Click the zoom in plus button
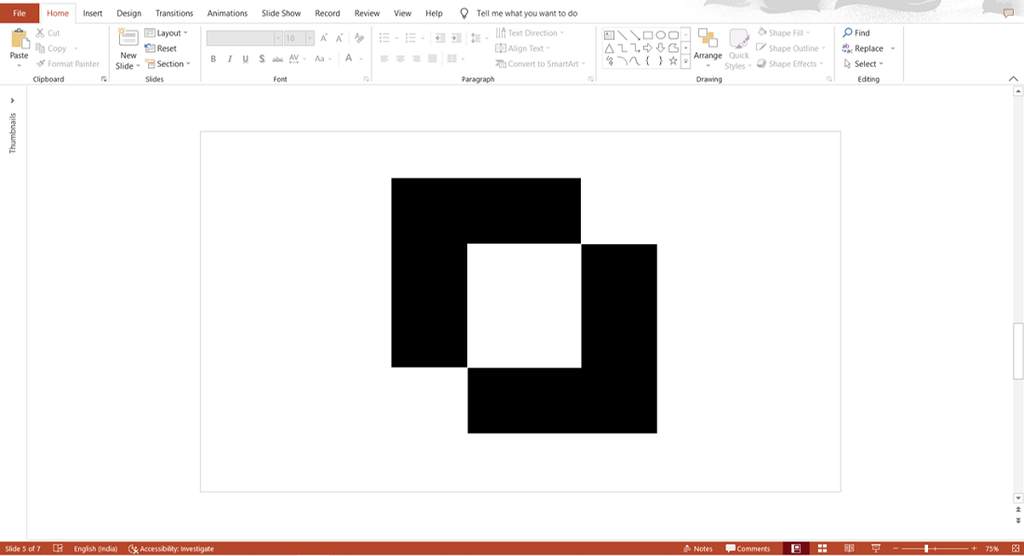This screenshot has height=556, width=1024. coord(974,549)
